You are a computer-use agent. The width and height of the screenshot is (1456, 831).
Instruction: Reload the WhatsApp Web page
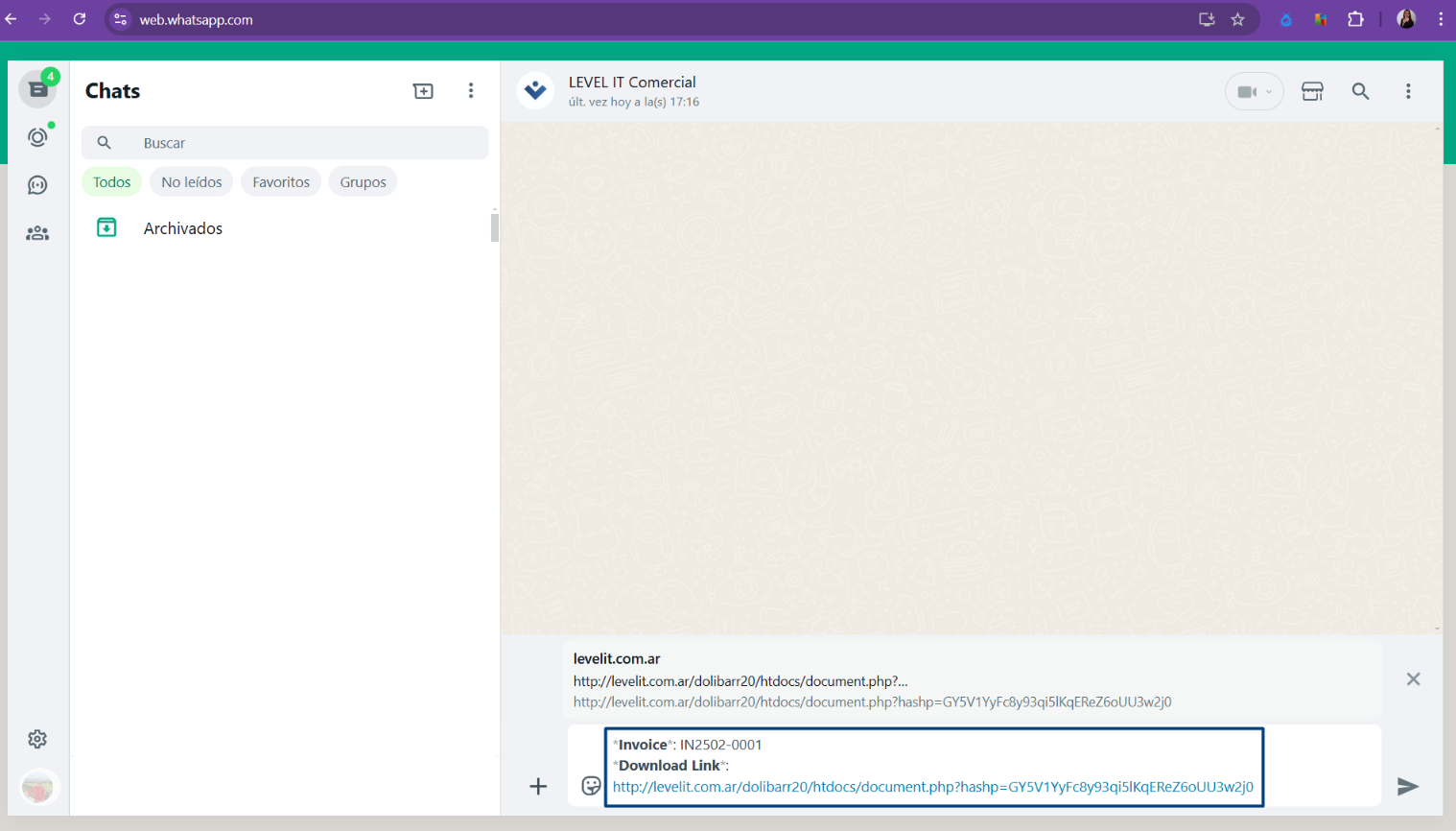click(80, 19)
